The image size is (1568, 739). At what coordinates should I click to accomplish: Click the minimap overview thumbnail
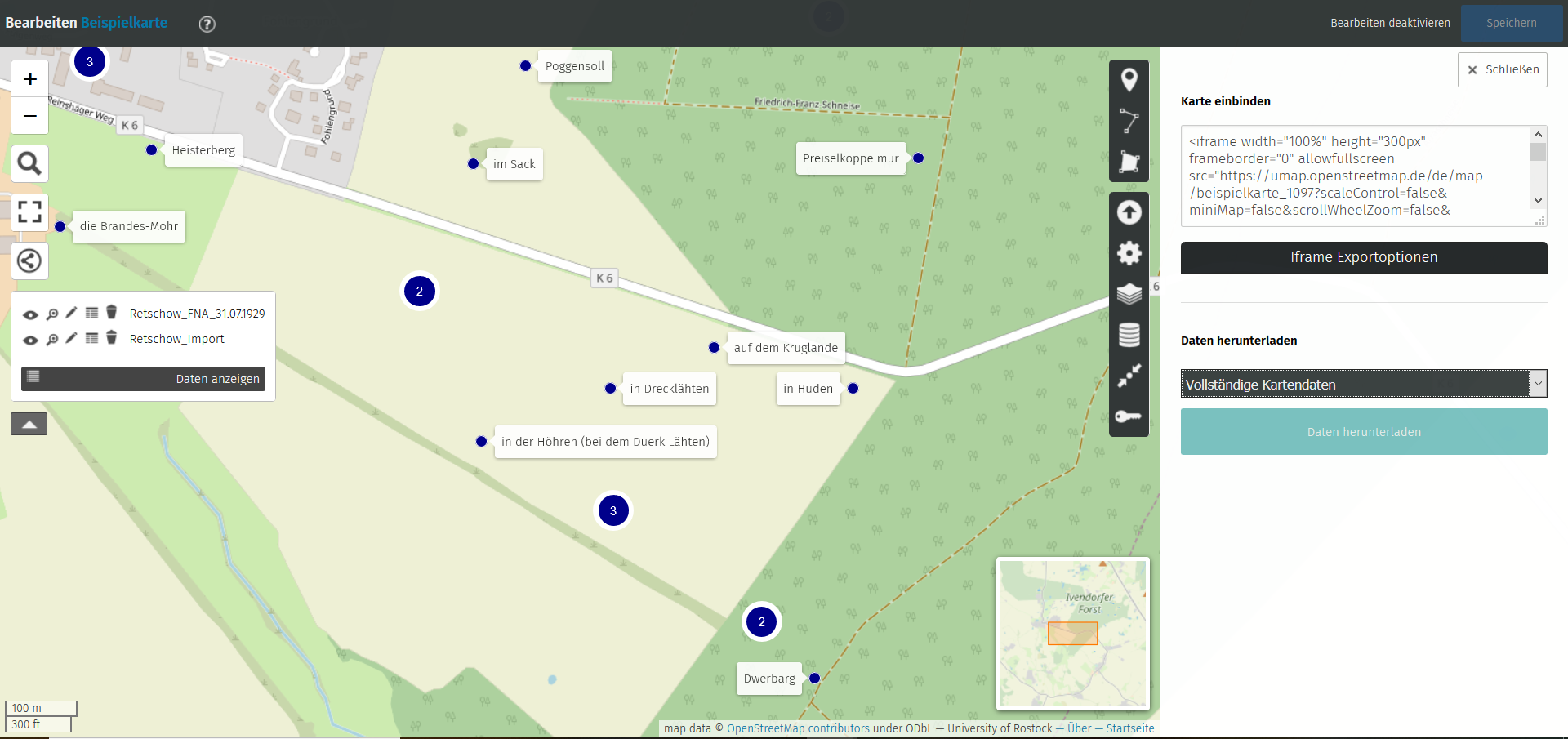[x=1073, y=633]
